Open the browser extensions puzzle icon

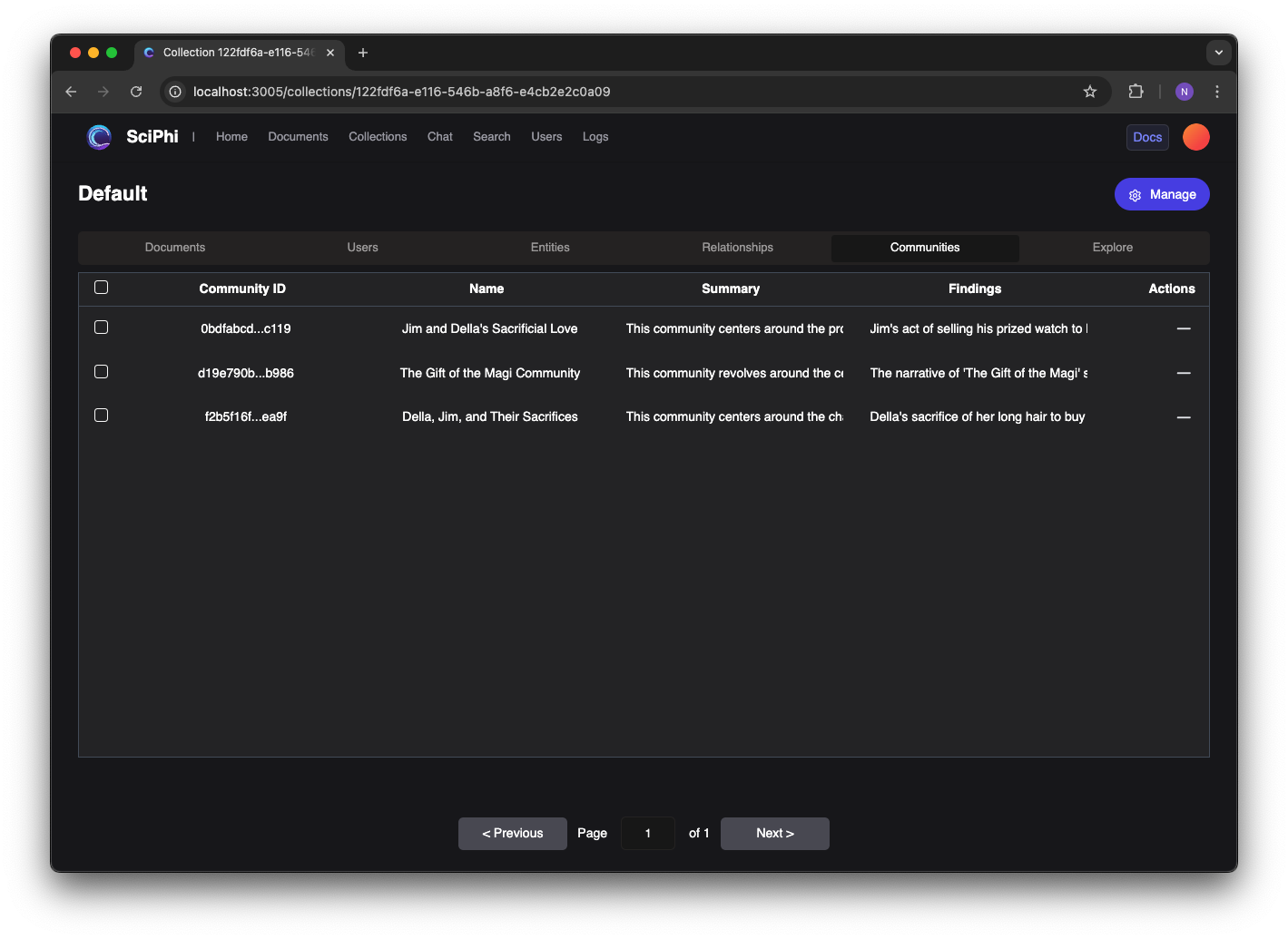pyautogui.click(x=1136, y=92)
